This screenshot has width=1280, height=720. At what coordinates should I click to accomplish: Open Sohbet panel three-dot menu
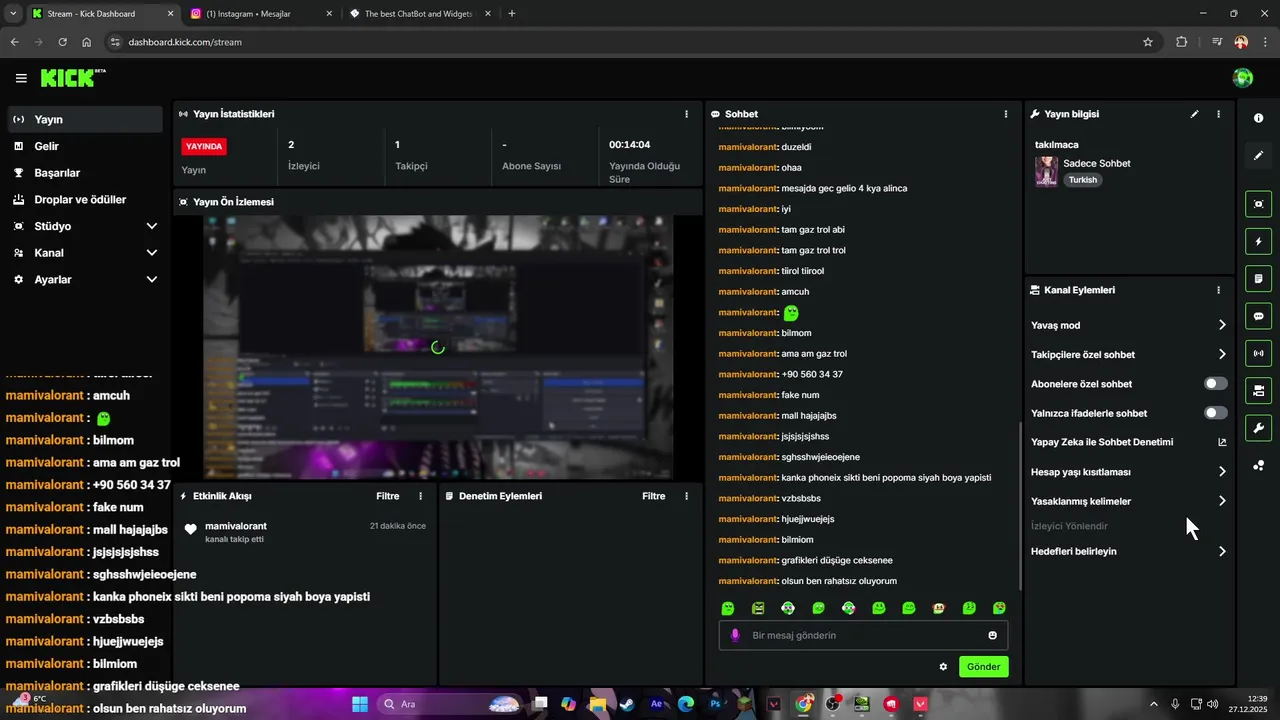[1006, 114]
